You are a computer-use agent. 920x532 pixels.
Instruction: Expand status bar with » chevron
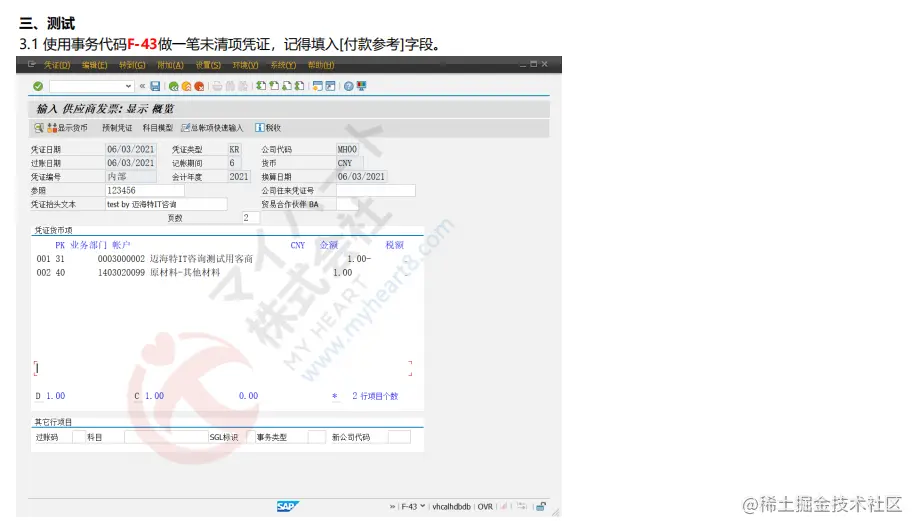pos(392,506)
